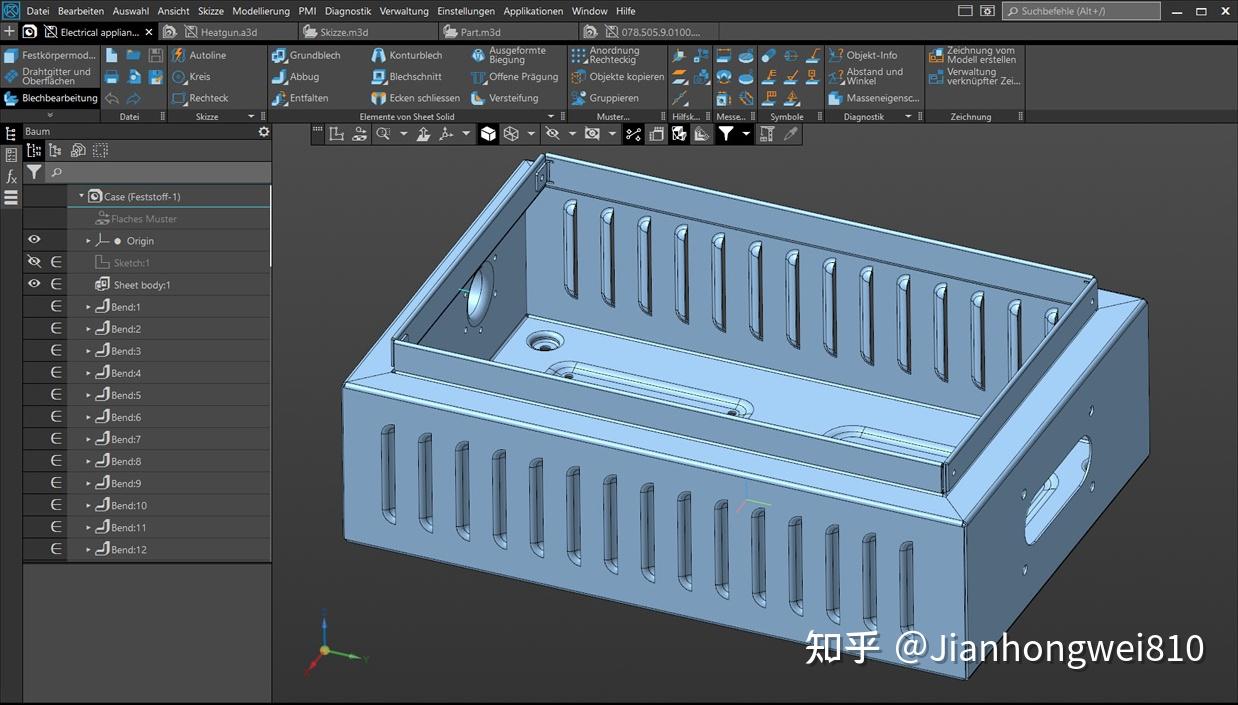Screen dimensions: 1238x705
Task: Hide Sheet body:1 using its eye toggle
Action: pos(33,283)
